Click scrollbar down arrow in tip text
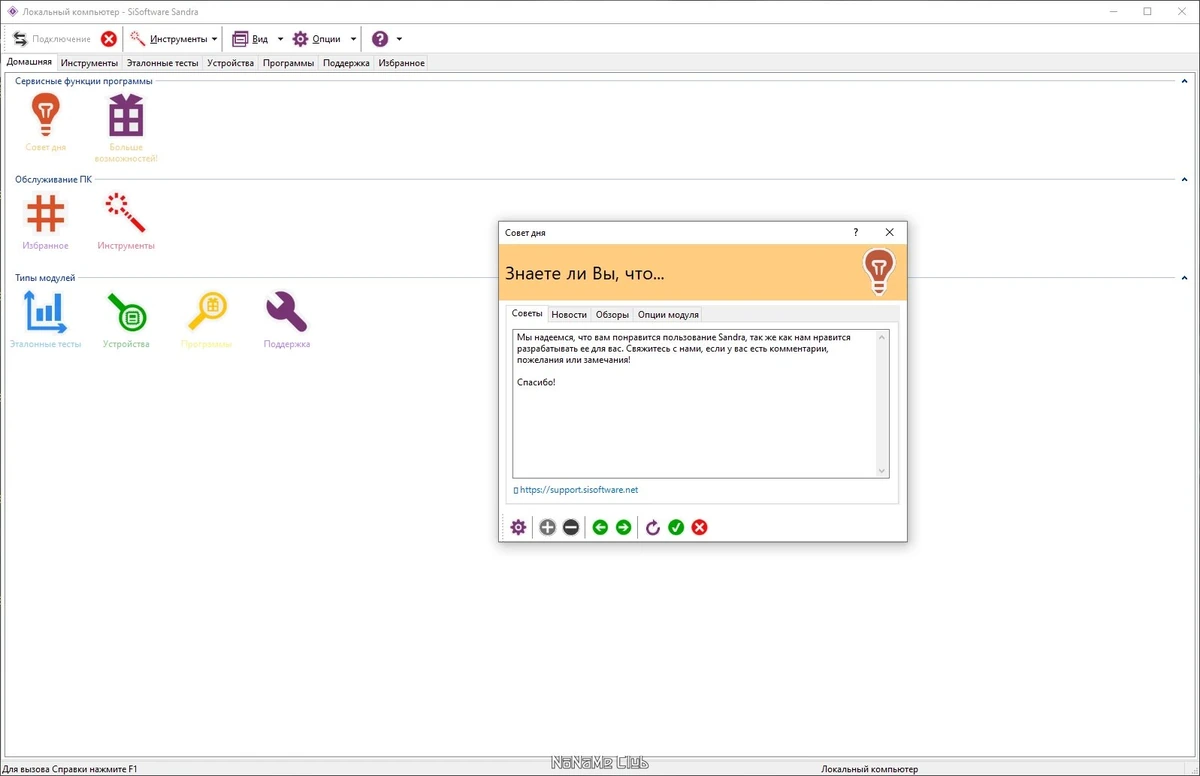Image resolution: width=1200 pixels, height=776 pixels. point(882,470)
